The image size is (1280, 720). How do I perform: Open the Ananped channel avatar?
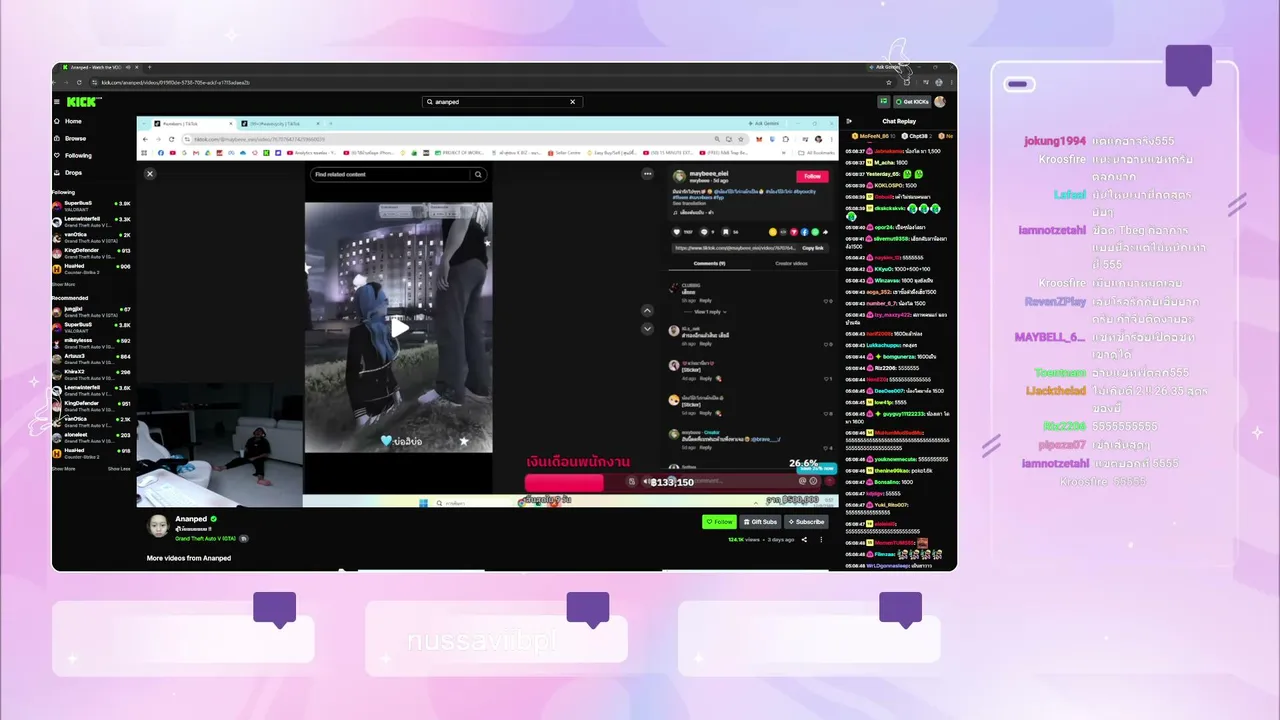pyautogui.click(x=158, y=525)
